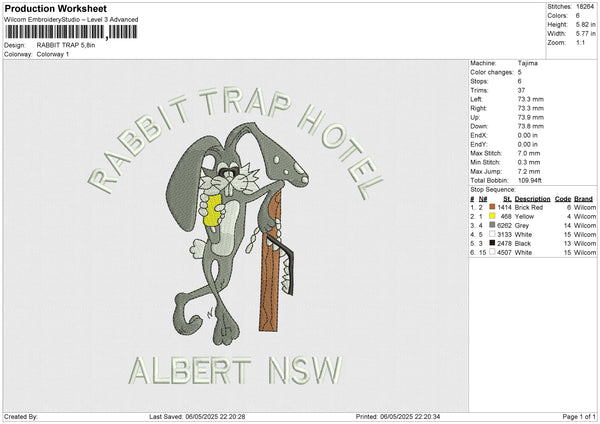Click the white swatch in the 3133 row
The height and width of the screenshot is (424, 600).
[x=492, y=234]
